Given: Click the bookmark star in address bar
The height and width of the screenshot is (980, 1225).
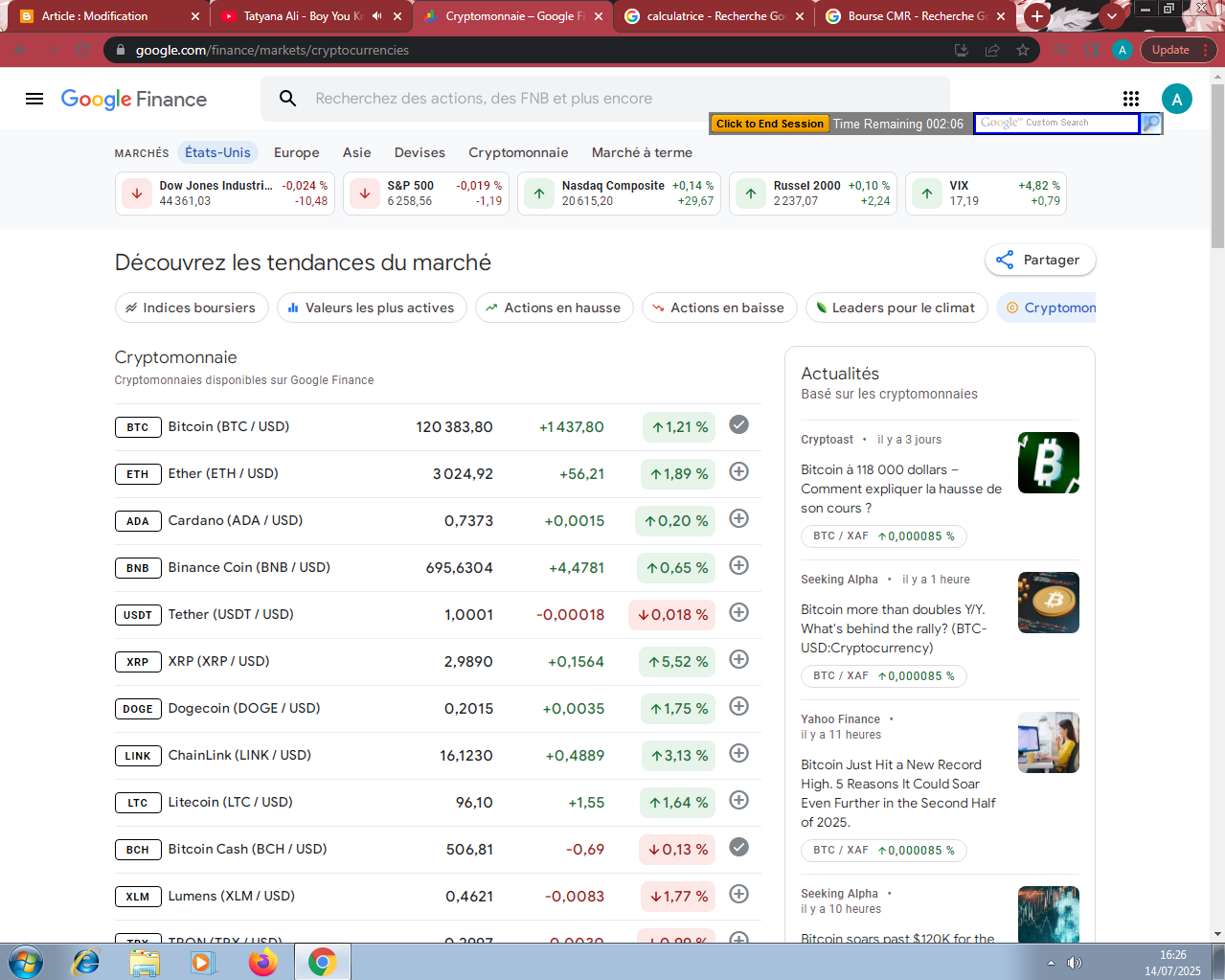Looking at the screenshot, I should point(1023,50).
